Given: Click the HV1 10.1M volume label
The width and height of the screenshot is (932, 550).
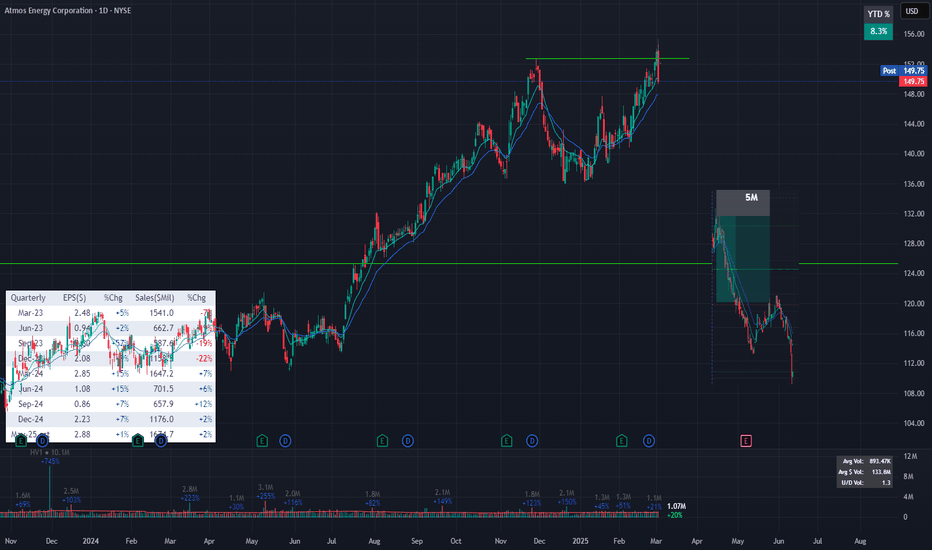Looking at the screenshot, I should click(50, 452).
